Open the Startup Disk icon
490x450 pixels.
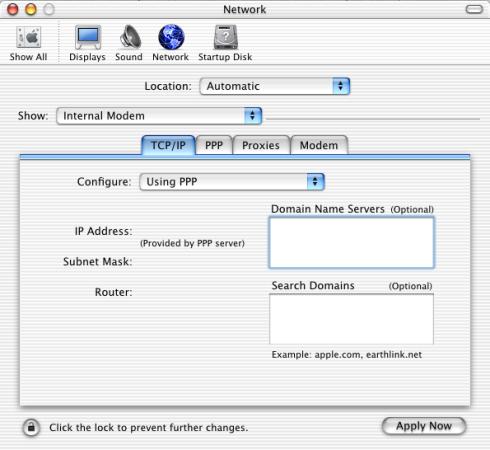pyautogui.click(x=226, y=37)
